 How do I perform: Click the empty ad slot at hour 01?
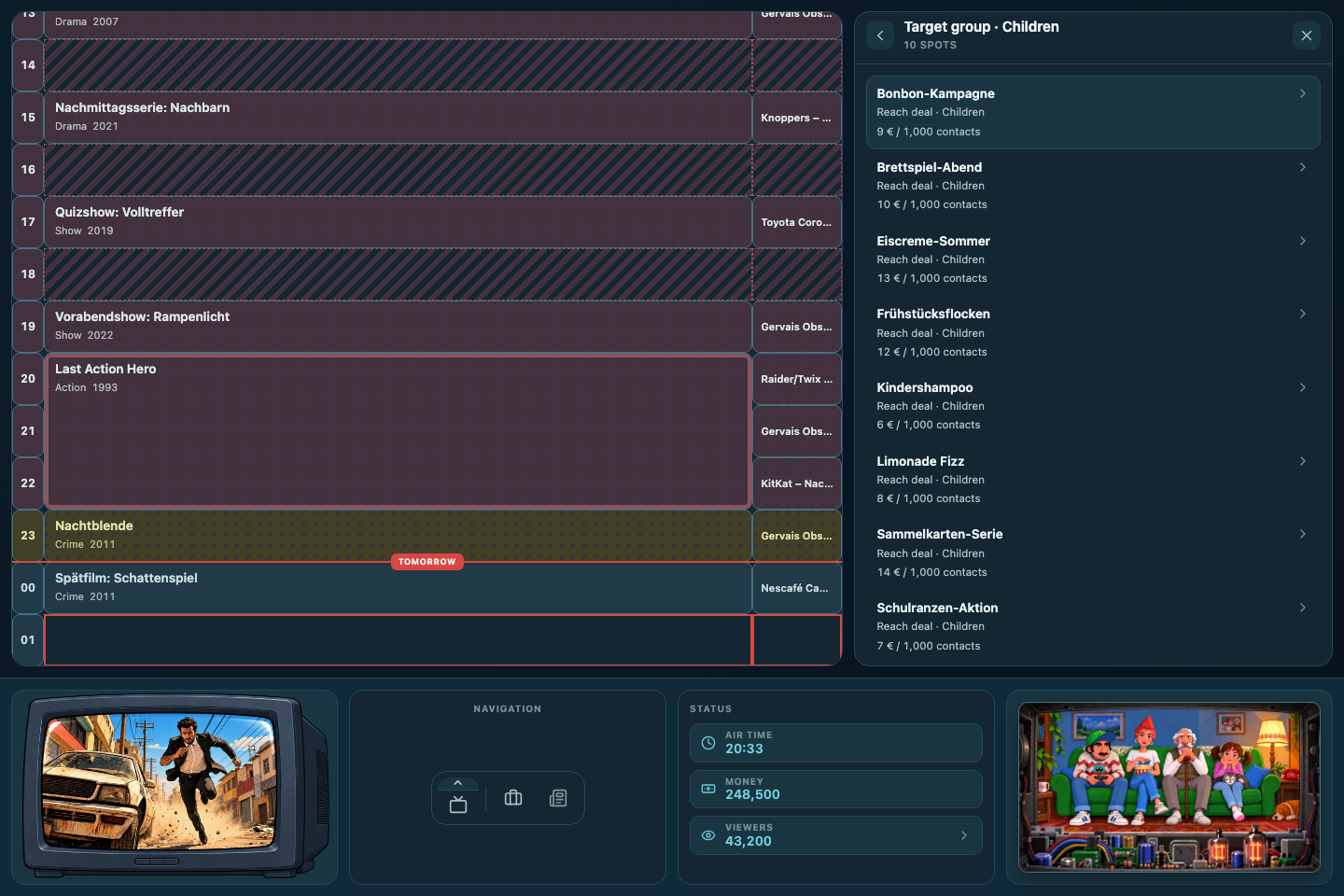(x=797, y=640)
